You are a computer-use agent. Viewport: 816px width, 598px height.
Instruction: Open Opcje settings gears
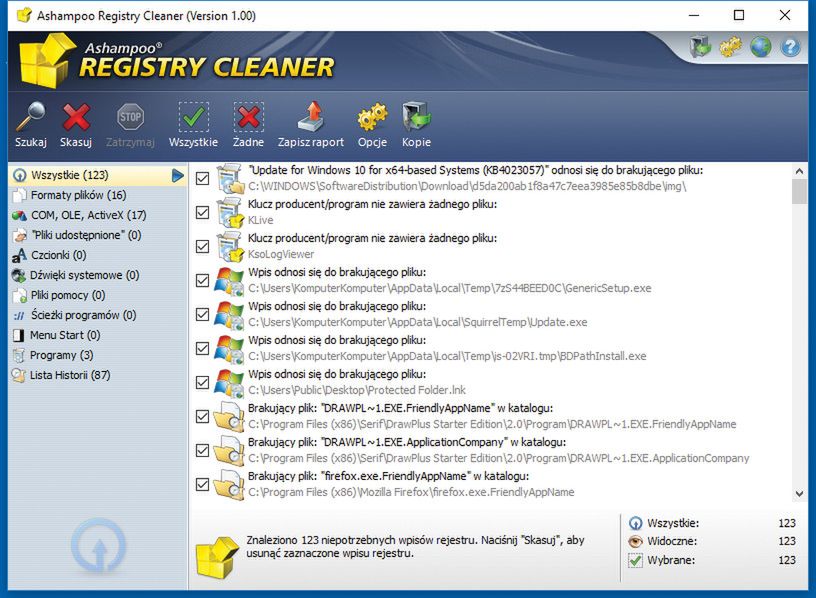[372, 125]
